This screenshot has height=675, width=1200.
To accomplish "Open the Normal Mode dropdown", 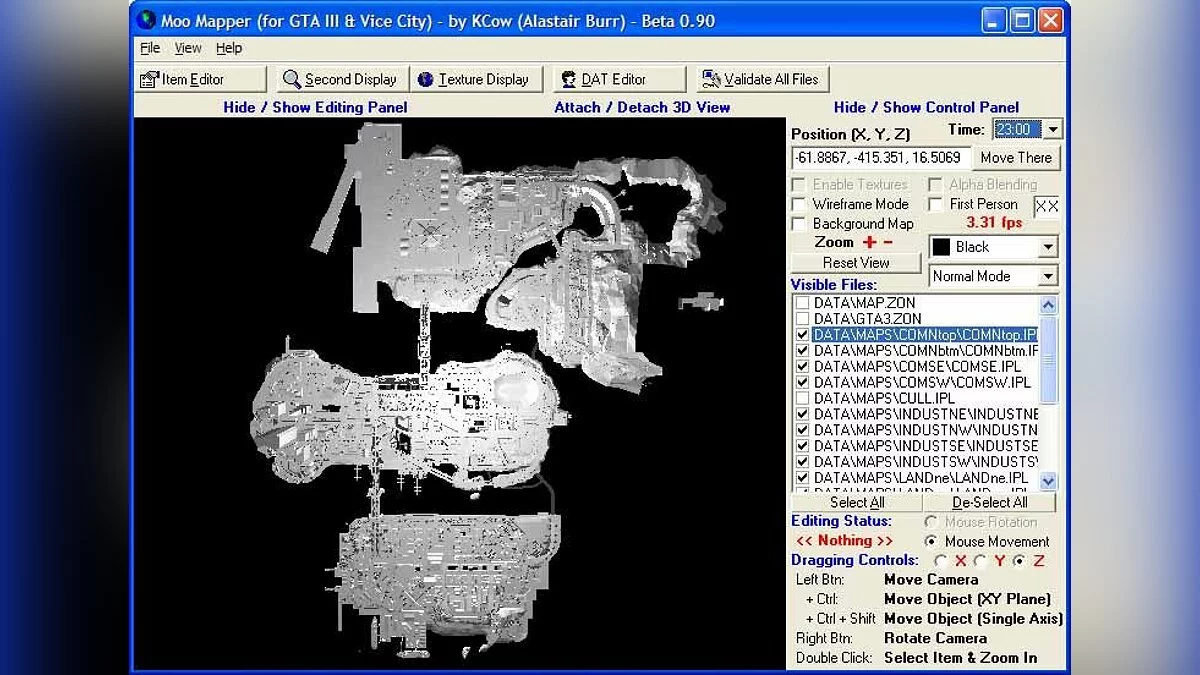I will (1046, 276).
